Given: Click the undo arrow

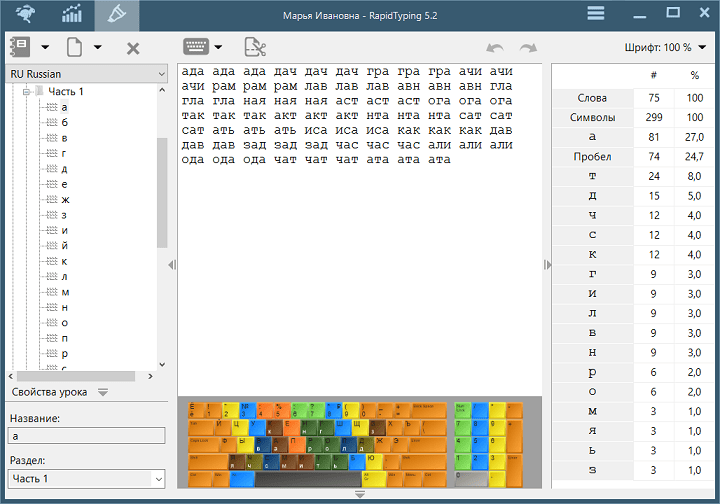Looking at the screenshot, I should click(x=494, y=48).
